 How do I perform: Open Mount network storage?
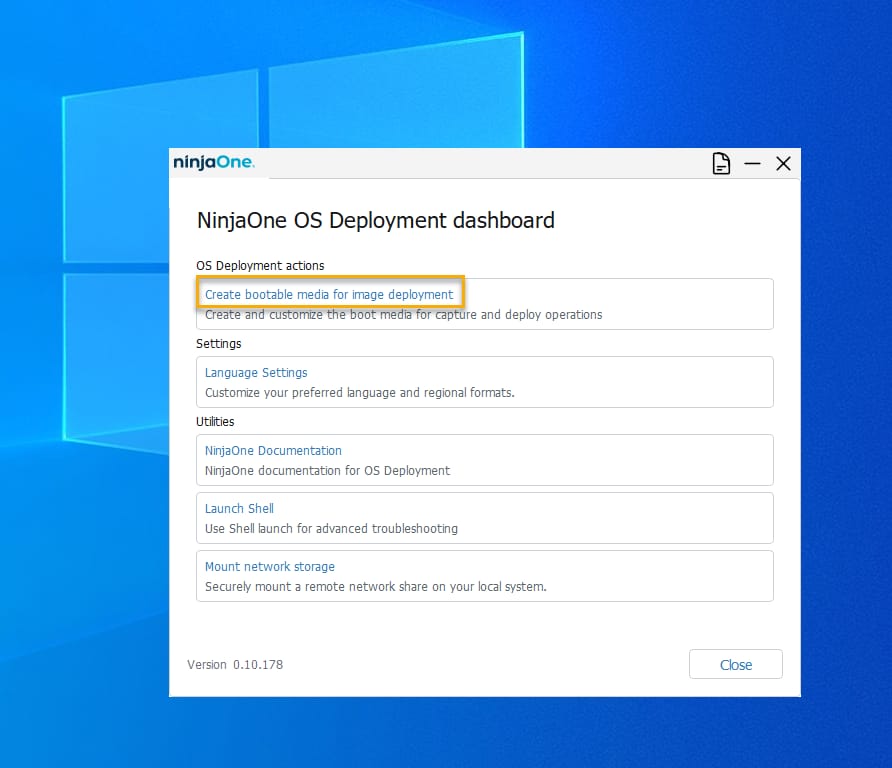(x=270, y=566)
